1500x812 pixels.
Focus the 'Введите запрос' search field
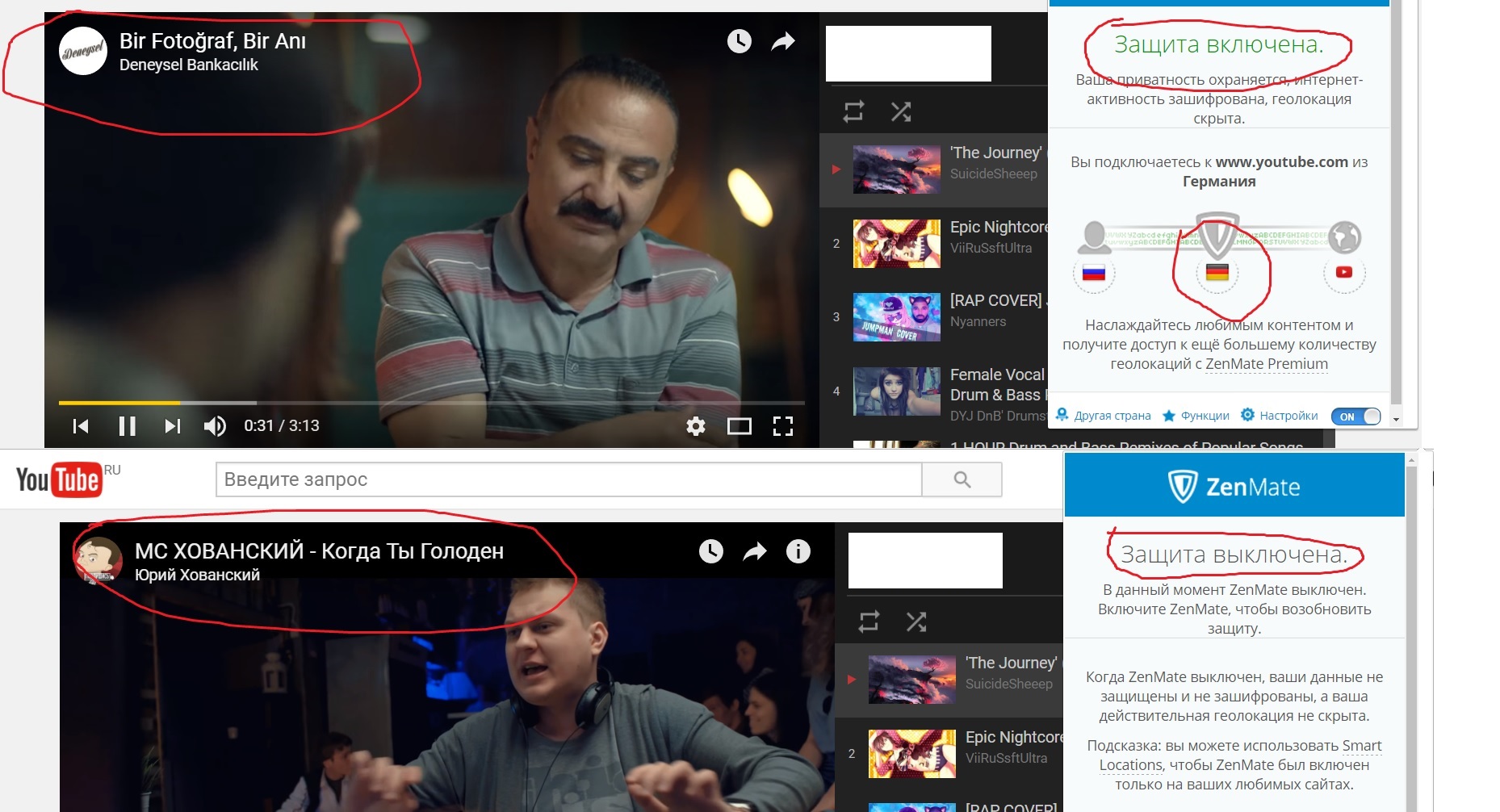tap(568, 479)
